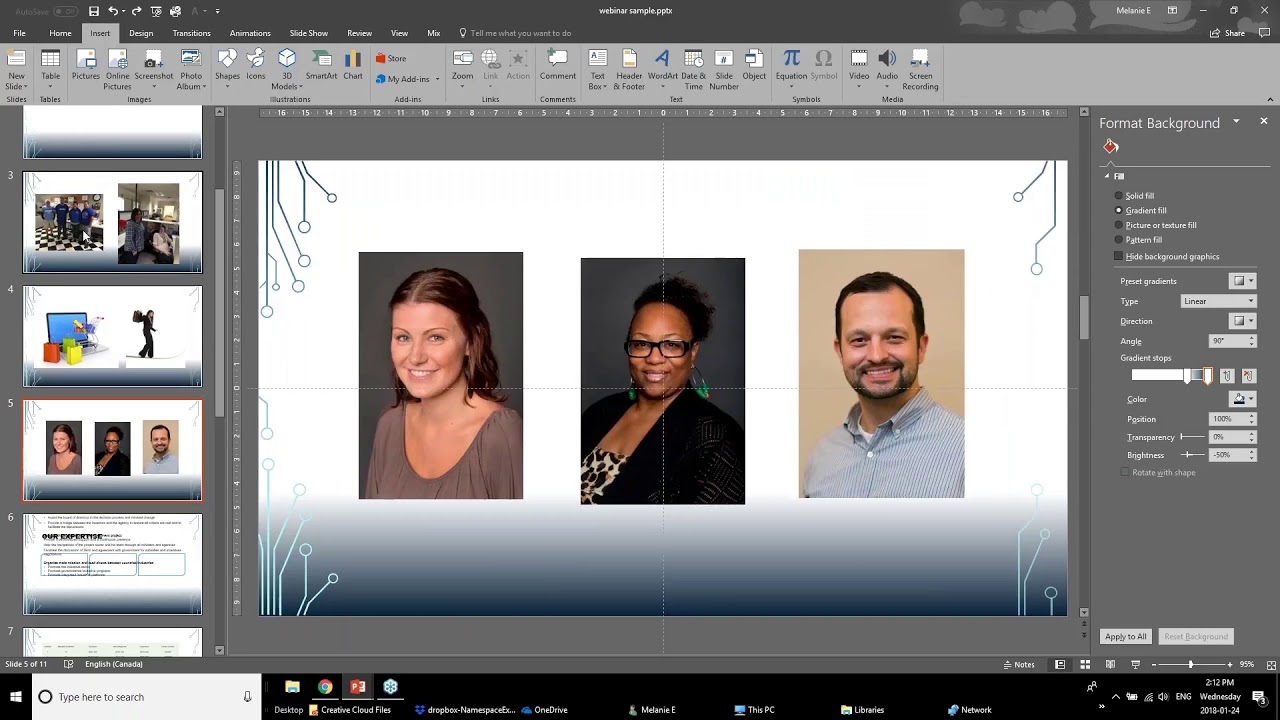Select slide 4 thumbnail with shopping cart
This screenshot has height=720, width=1280.
(x=112, y=336)
